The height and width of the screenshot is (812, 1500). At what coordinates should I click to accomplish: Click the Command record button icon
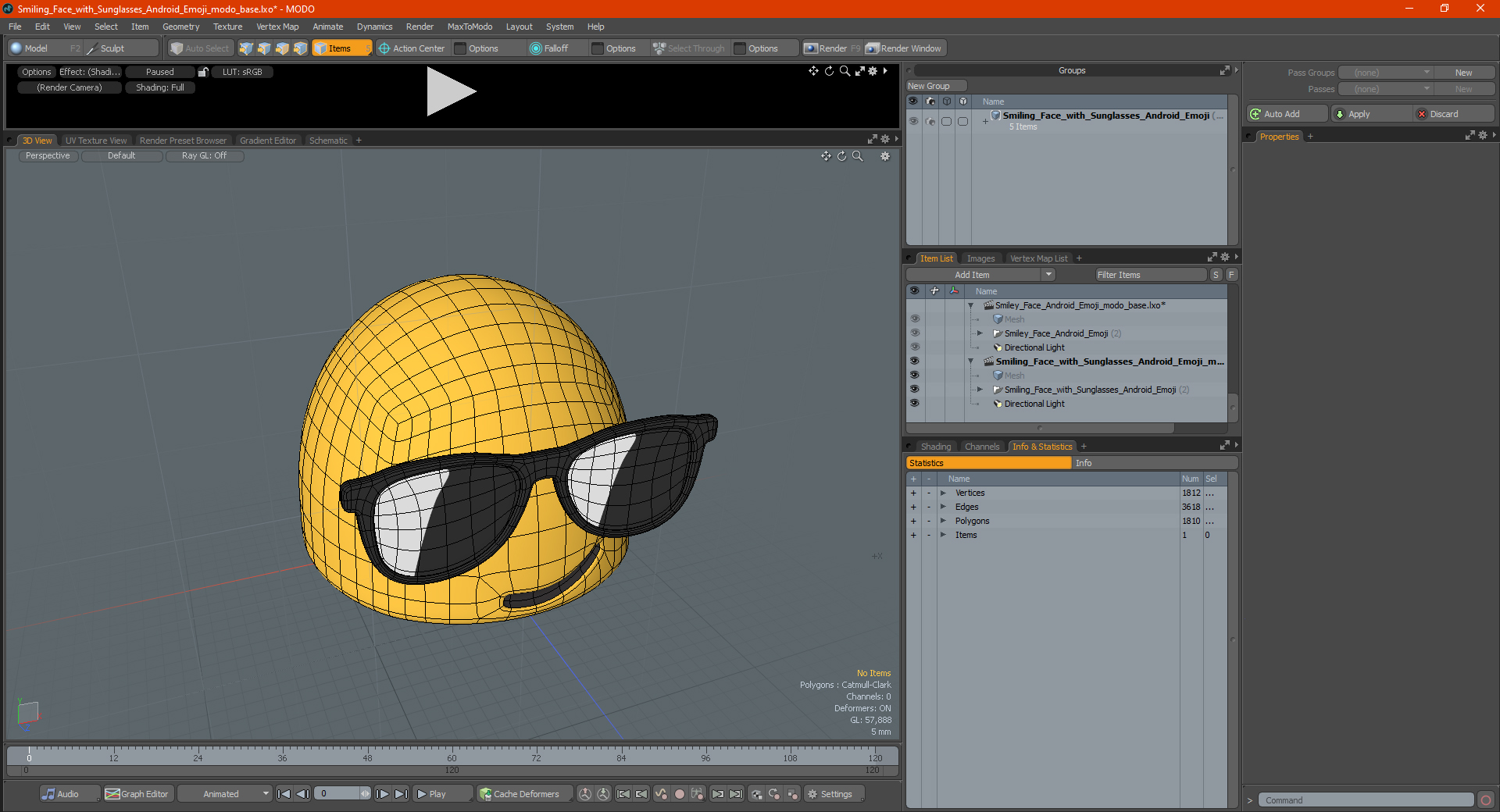click(x=1486, y=800)
